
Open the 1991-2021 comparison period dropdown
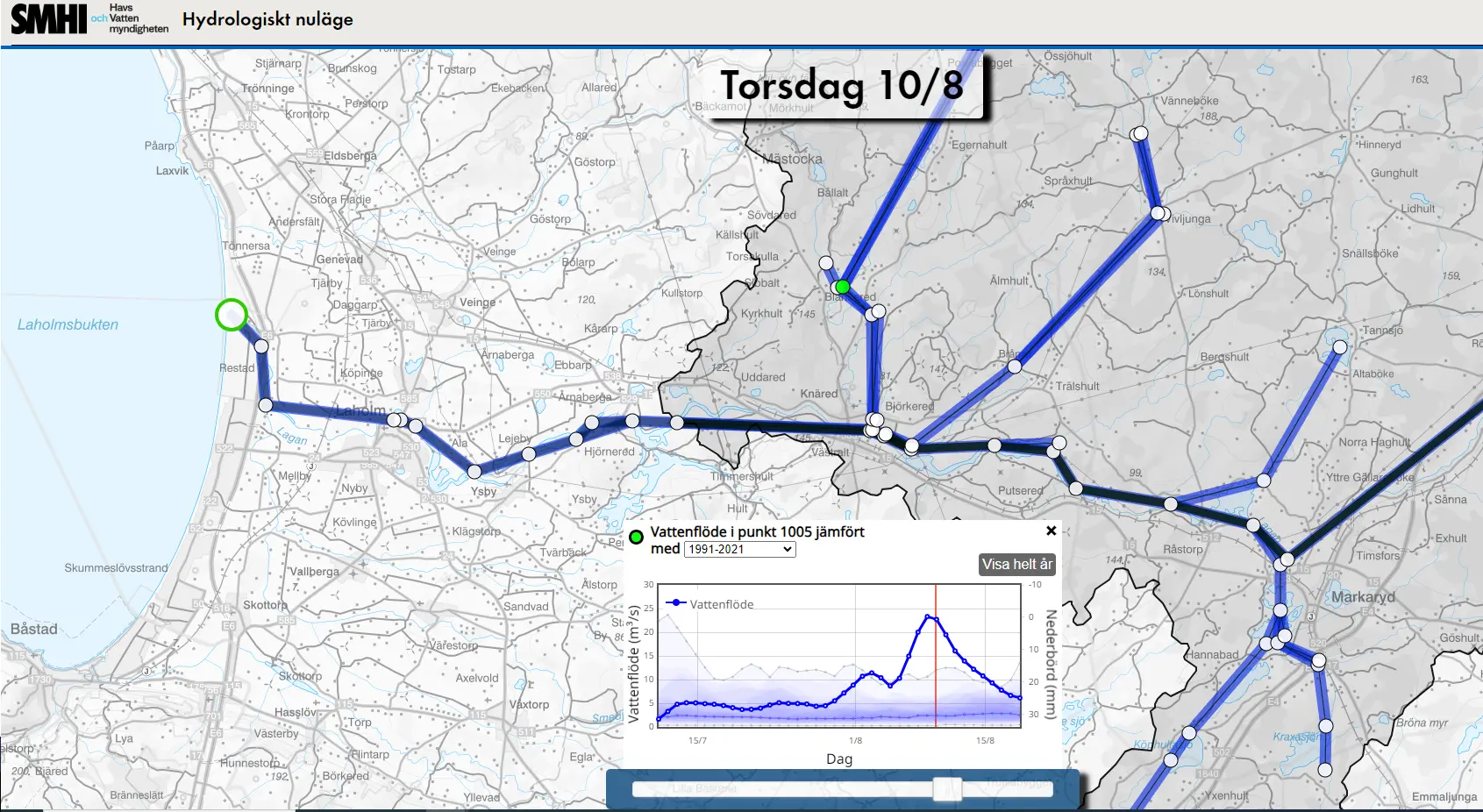coord(739,549)
